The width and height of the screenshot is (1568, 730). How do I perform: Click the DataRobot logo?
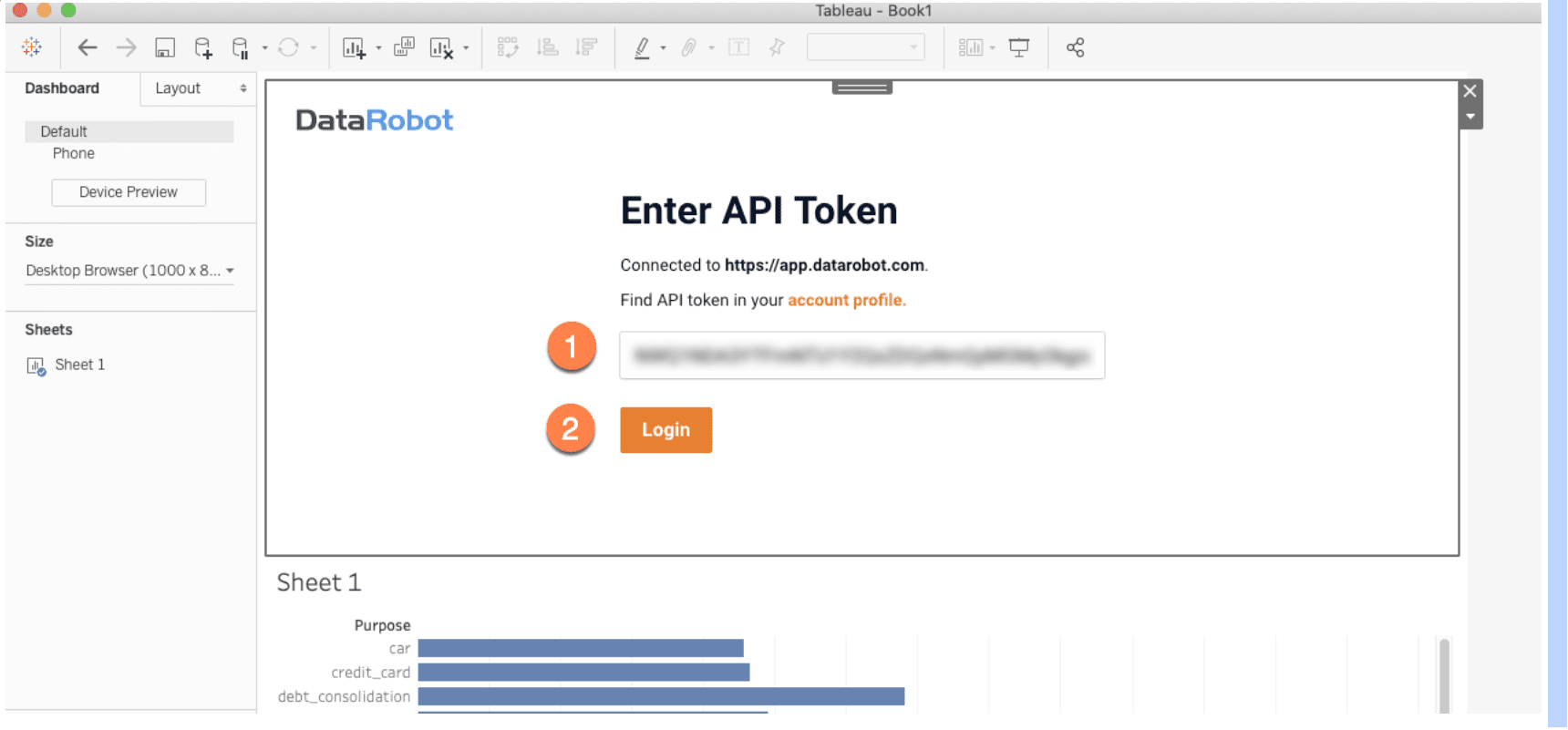(x=374, y=120)
